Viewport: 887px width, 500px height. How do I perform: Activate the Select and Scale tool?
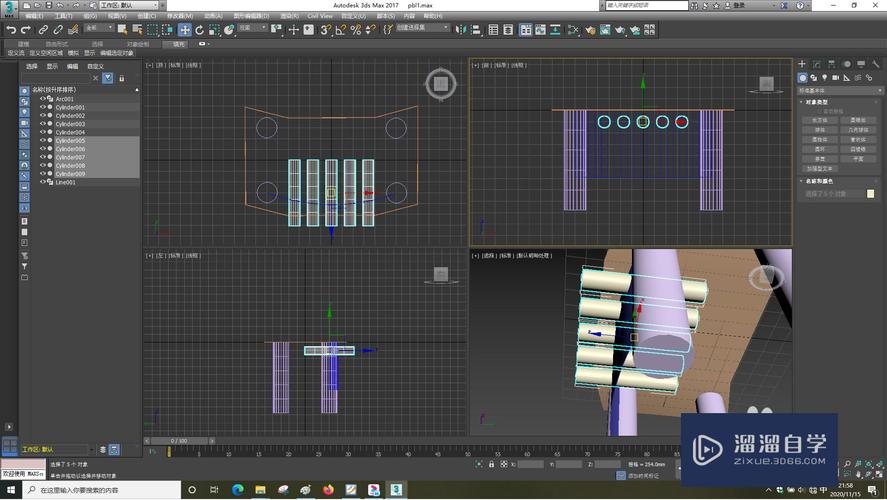coord(214,30)
